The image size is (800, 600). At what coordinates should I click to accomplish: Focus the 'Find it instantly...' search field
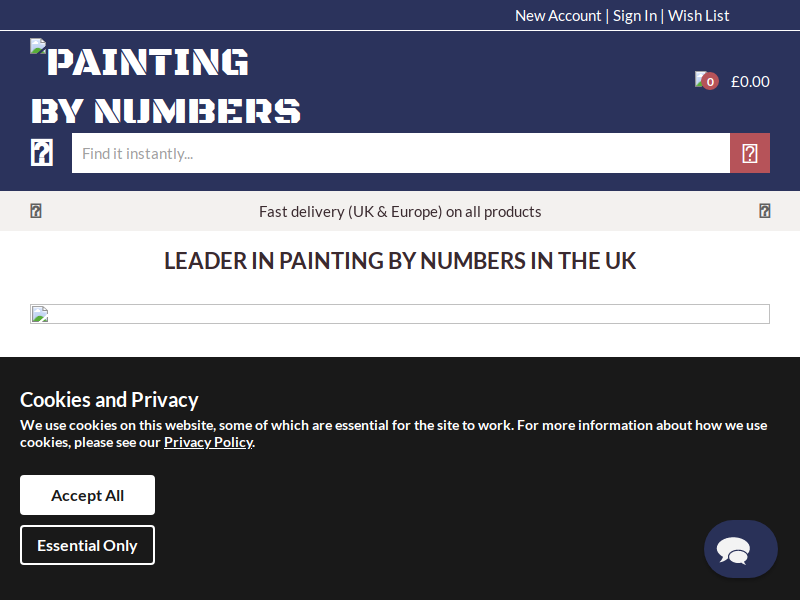pos(401,153)
